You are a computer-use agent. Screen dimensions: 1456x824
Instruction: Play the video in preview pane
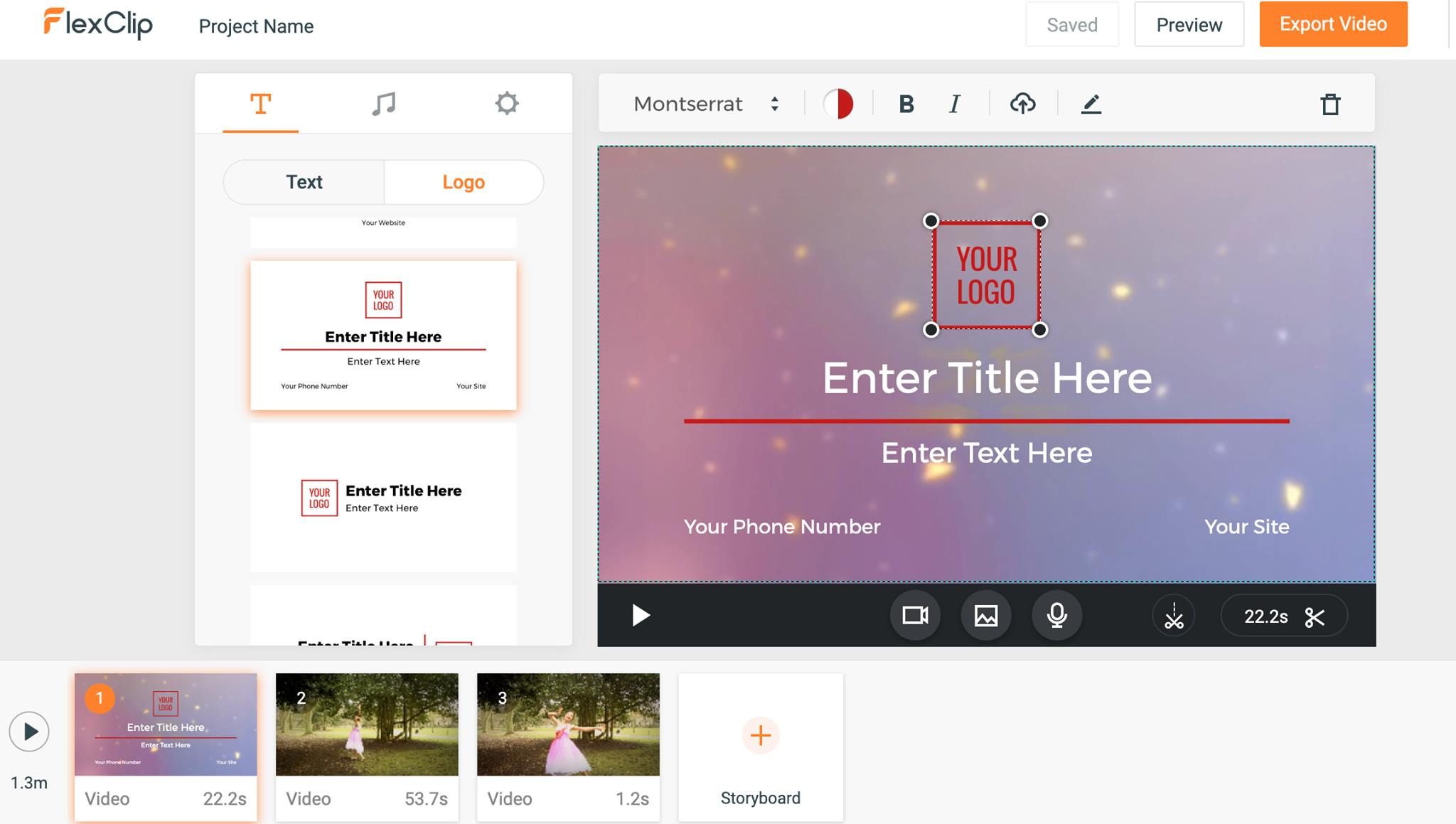coord(641,615)
